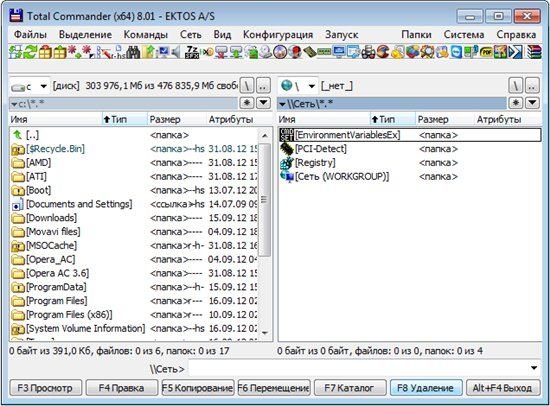Screen dimensions: 550x406
Task: Open left panel directory history dropdown arrow
Action: tap(264, 103)
